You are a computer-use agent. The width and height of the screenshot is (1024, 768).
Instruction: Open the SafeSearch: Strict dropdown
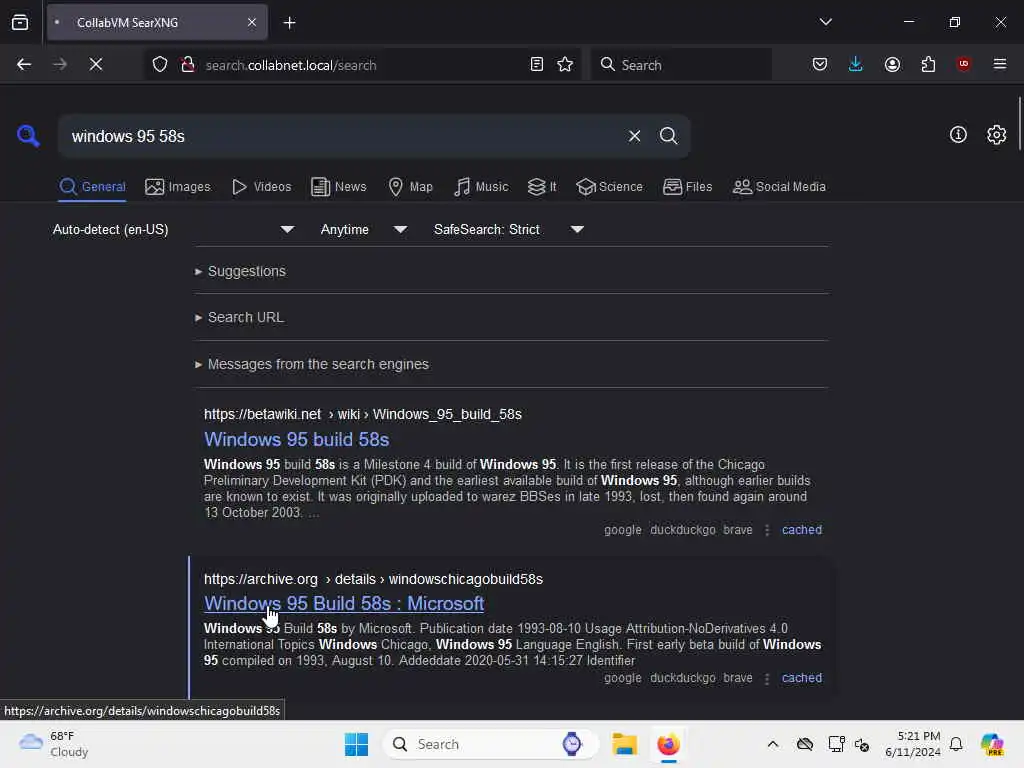pyautogui.click(x=509, y=229)
